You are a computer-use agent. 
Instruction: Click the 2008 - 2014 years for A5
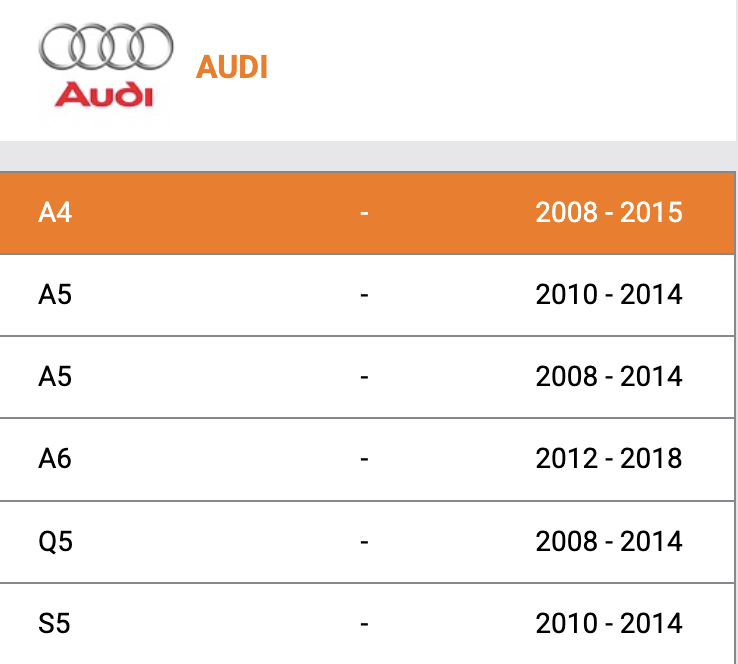(609, 376)
